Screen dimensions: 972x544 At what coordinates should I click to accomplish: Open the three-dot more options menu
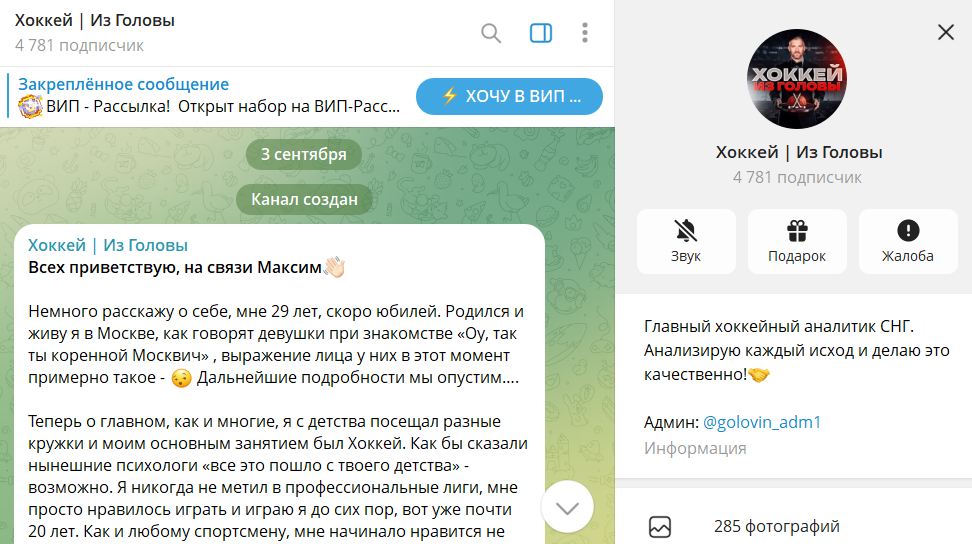585,33
